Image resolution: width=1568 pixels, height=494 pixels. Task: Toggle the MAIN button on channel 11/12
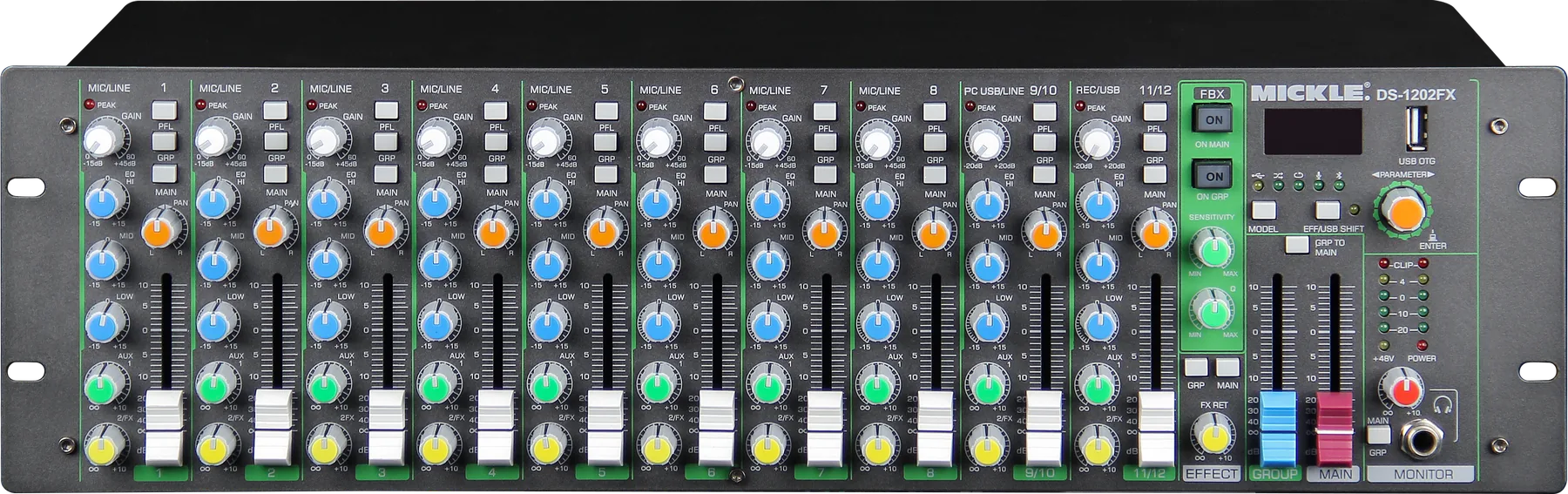coord(1154,176)
